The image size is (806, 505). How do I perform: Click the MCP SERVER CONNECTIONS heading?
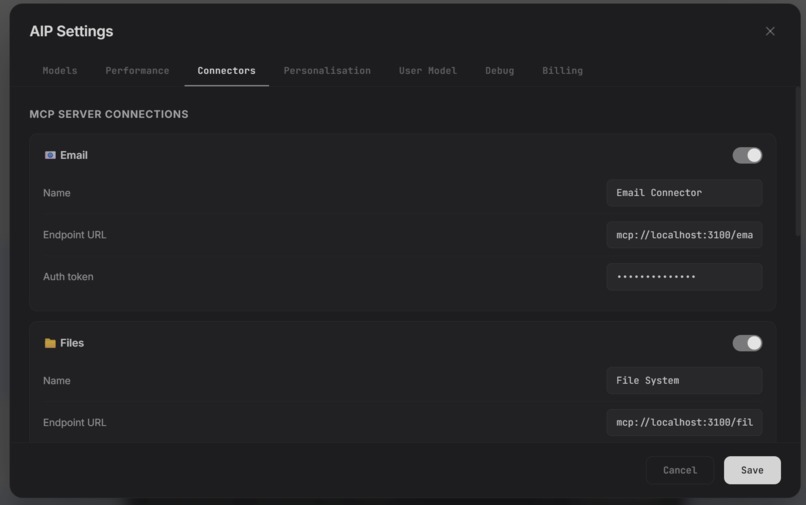109,114
